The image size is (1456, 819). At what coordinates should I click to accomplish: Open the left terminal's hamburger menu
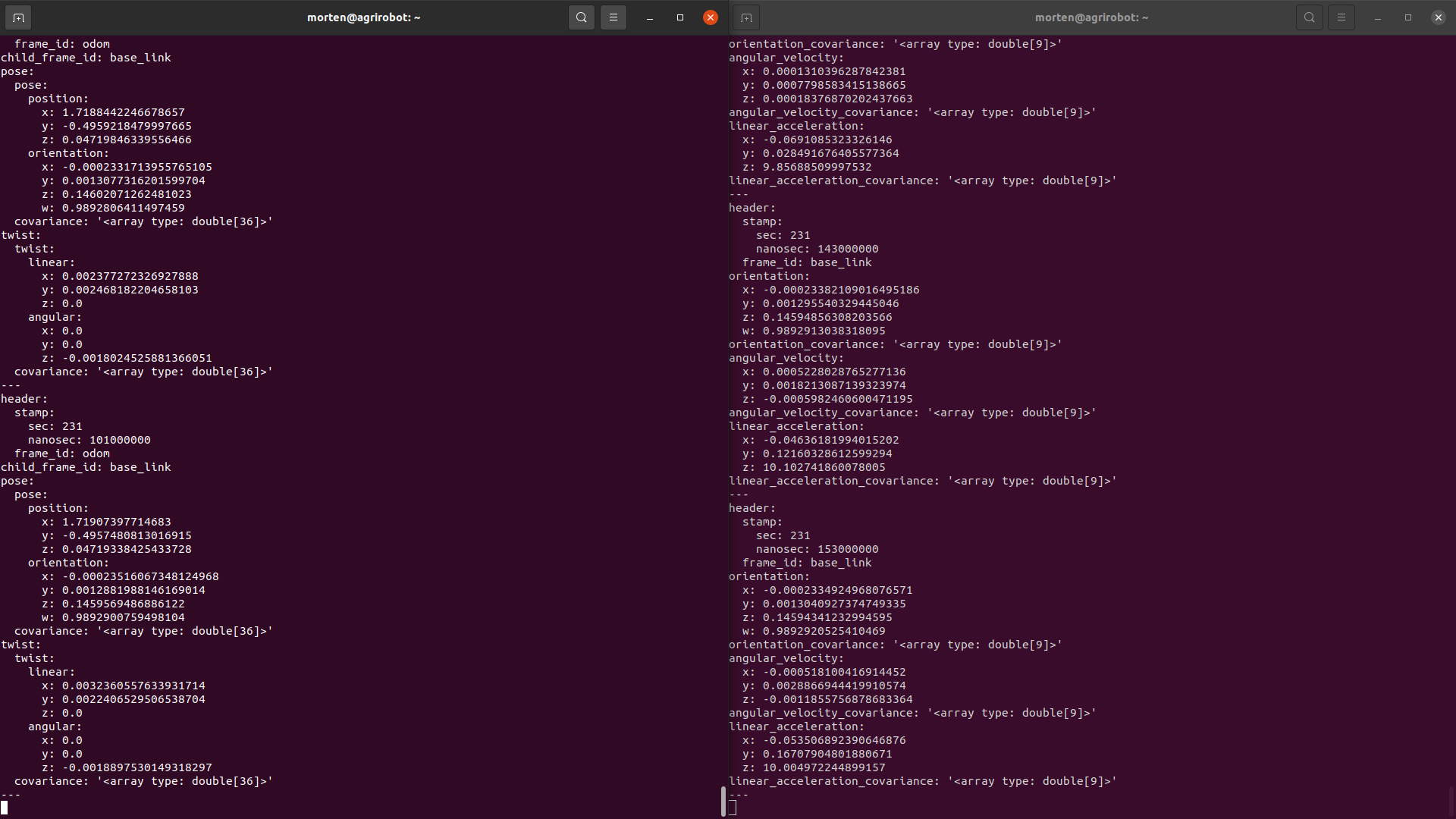(x=613, y=17)
